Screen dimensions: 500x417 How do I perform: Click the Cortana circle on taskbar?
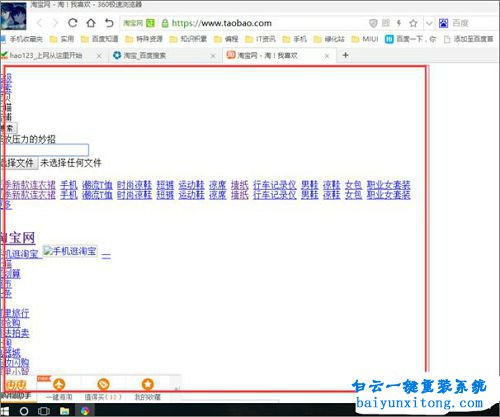[24, 411]
